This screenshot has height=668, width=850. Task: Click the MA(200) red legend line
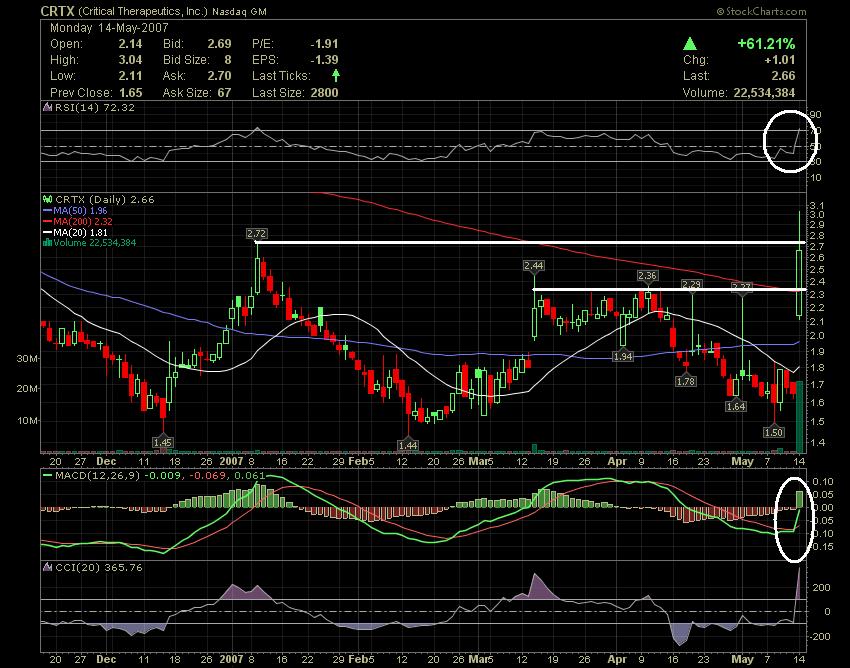[48, 222]
